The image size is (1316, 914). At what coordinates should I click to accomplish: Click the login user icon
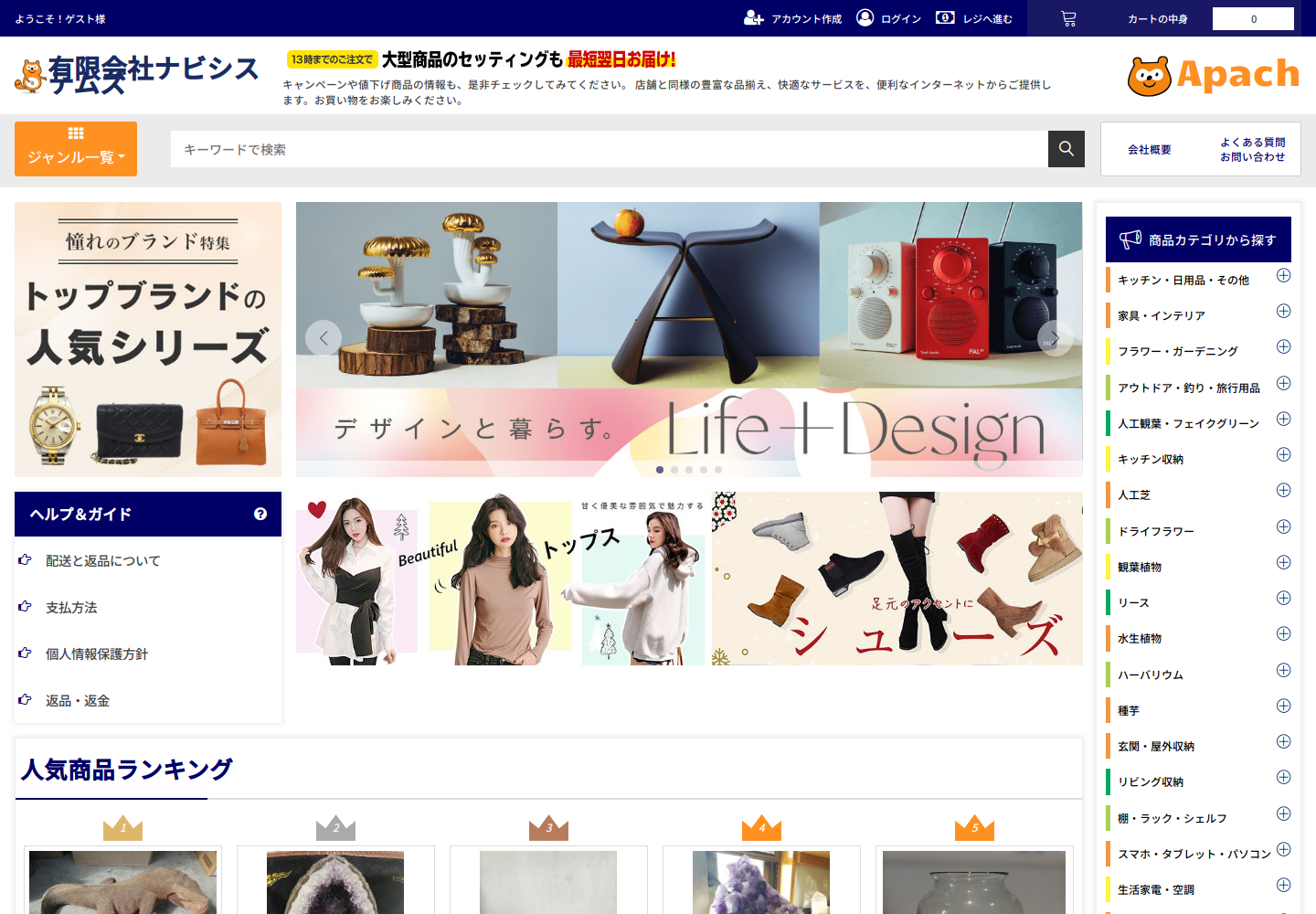[865, 17]
